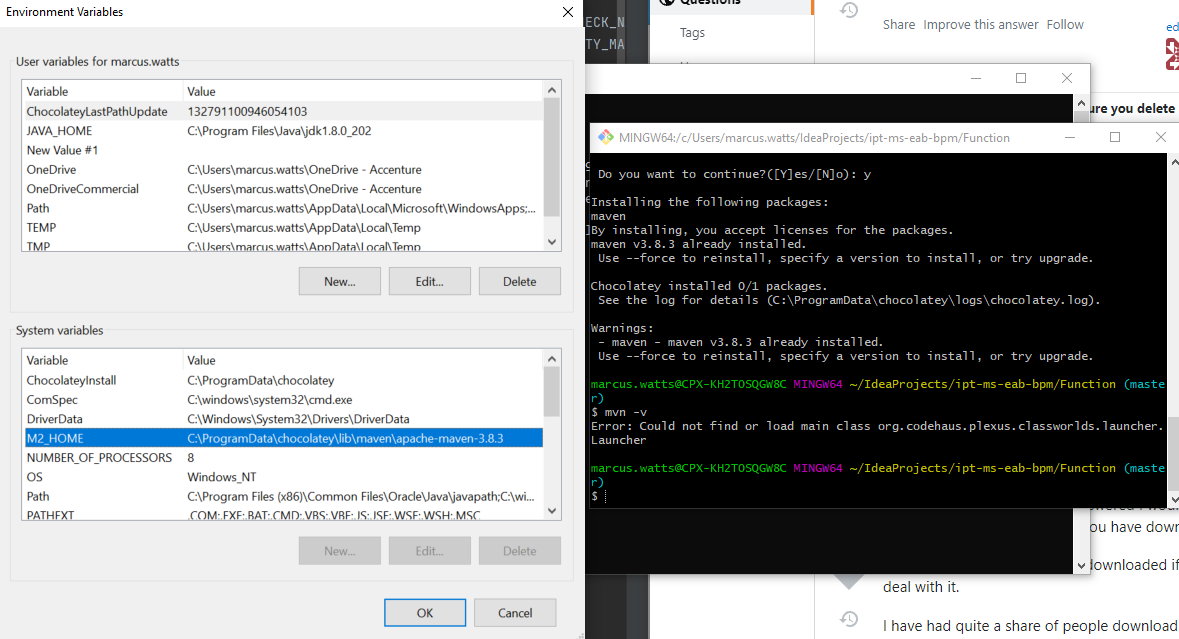This screenshot has width=1179, height=639.
Task: Click Edit... under User variables
Action: pos(429,281)
